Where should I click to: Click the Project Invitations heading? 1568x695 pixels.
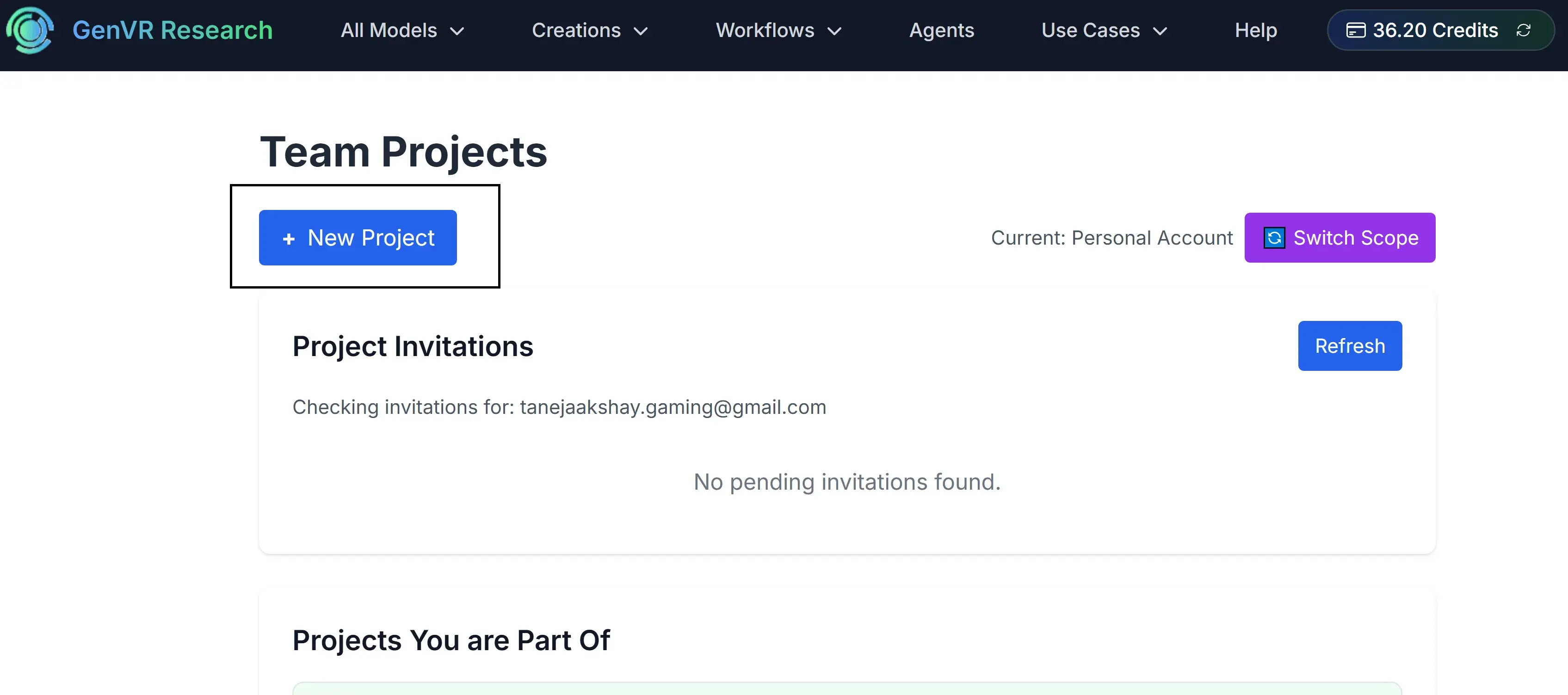413,346
